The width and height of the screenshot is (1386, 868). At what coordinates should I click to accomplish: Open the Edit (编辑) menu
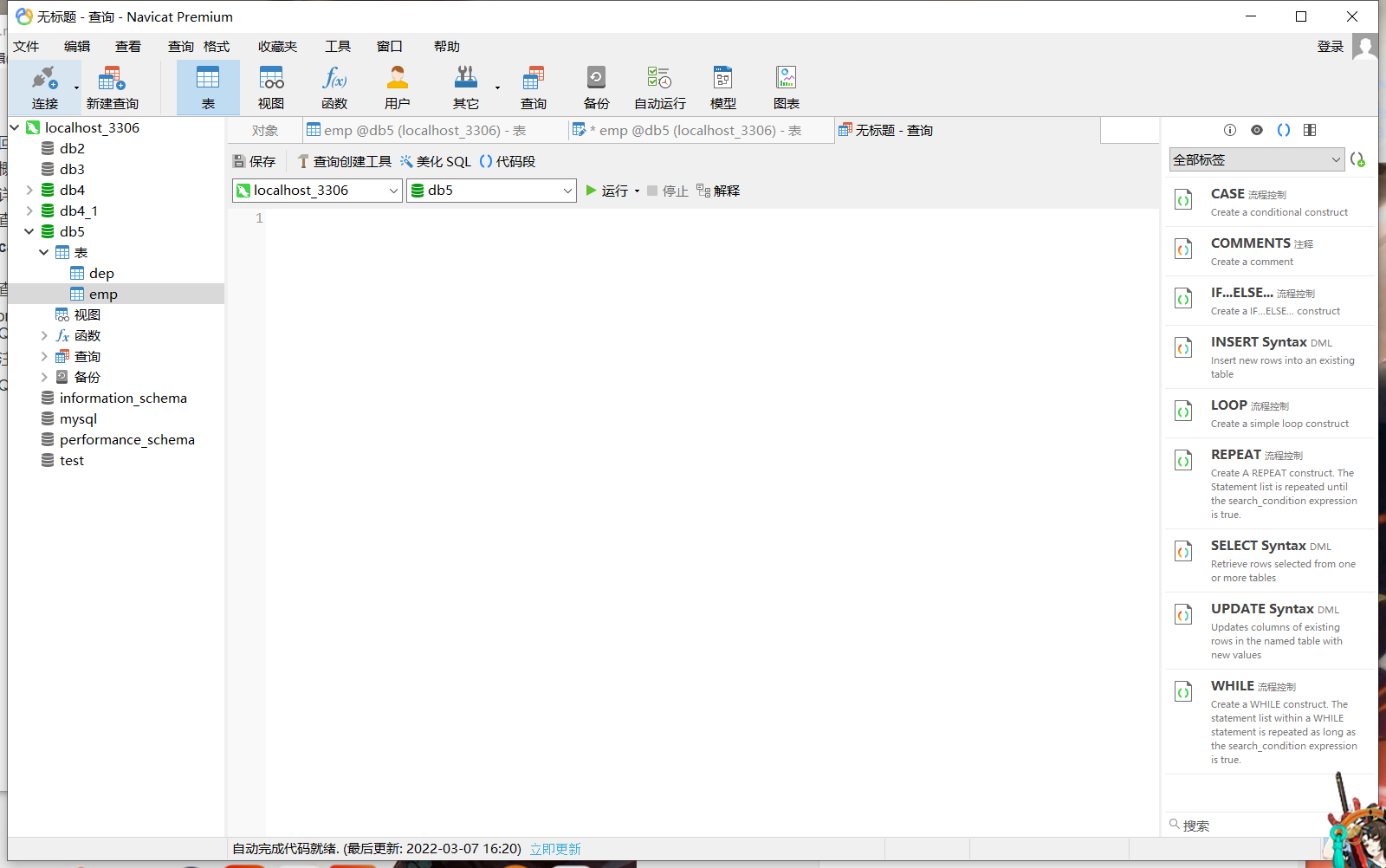[x=77, y=47]
